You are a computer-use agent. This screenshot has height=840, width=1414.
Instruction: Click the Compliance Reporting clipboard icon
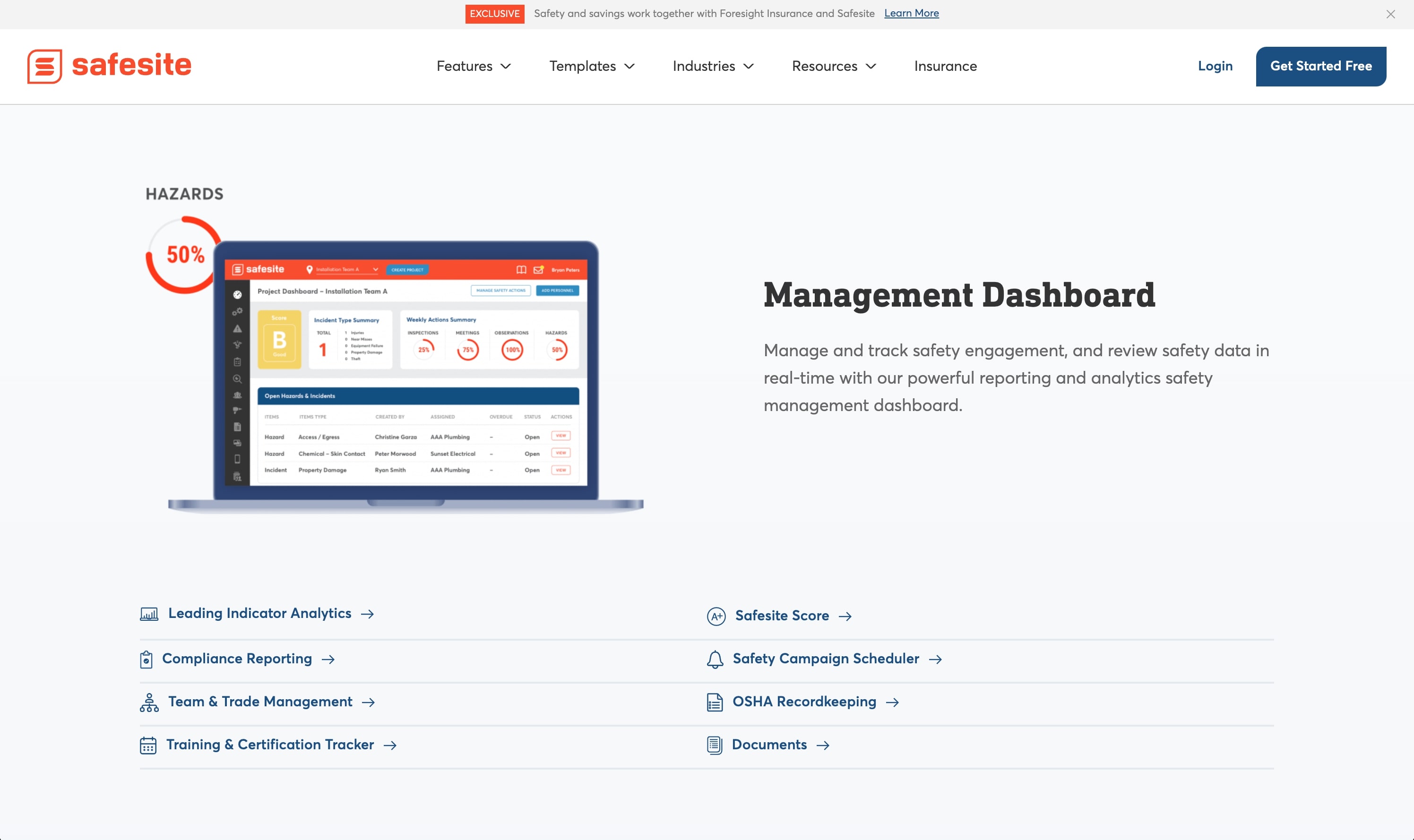coord(146,659)
